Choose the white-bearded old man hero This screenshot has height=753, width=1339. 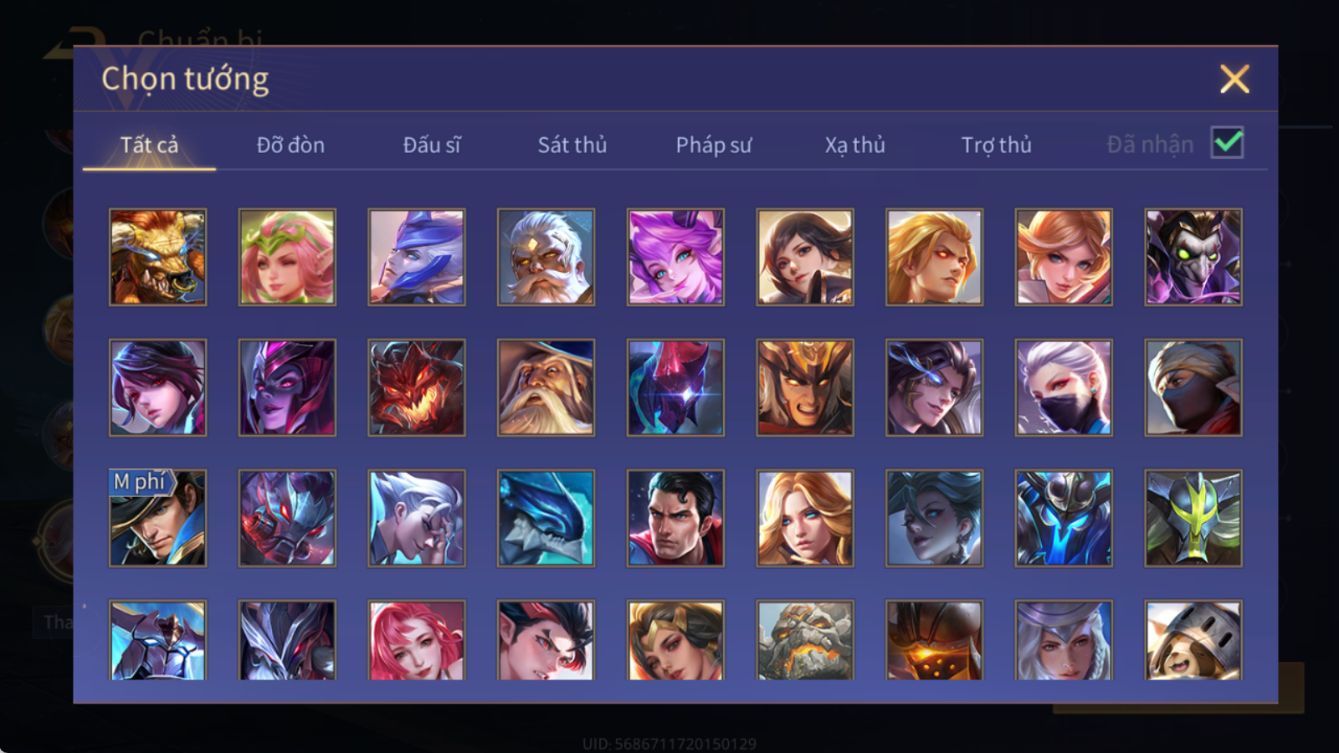pyautogui.click(x=546, y=257)
